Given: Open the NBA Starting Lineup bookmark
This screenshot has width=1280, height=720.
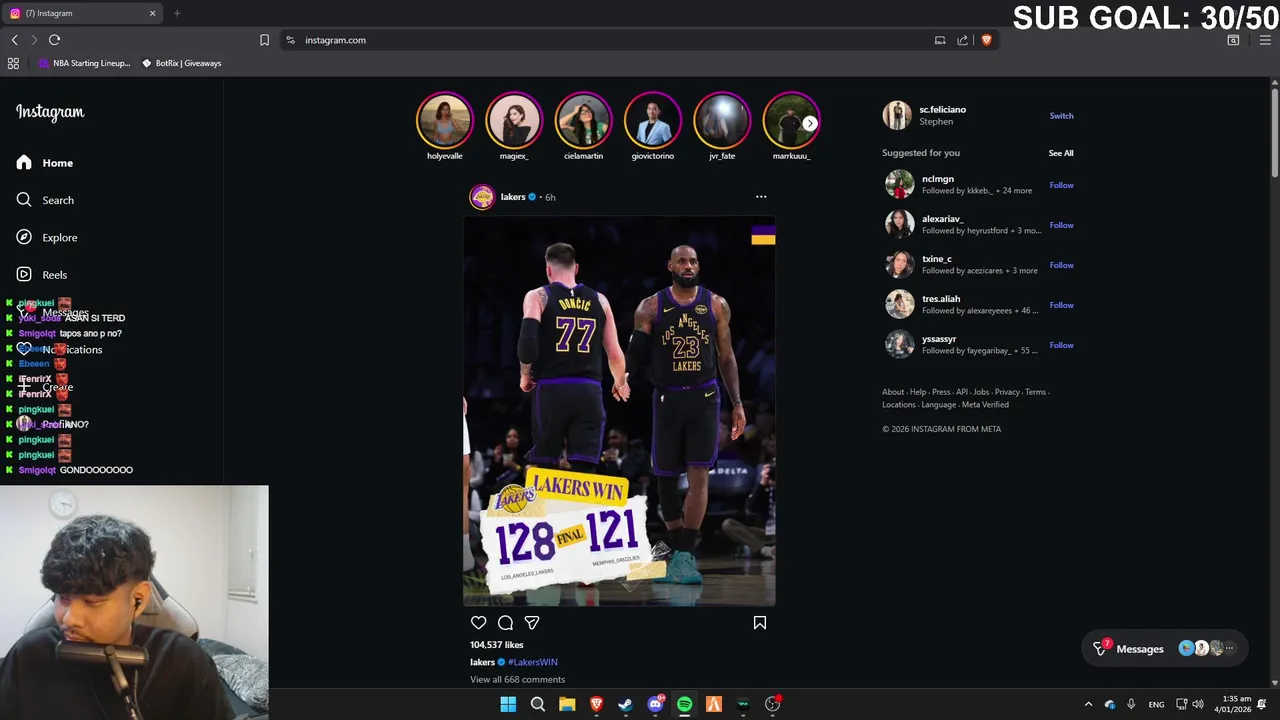Looking at the screenshot, I should click(84, 63).
